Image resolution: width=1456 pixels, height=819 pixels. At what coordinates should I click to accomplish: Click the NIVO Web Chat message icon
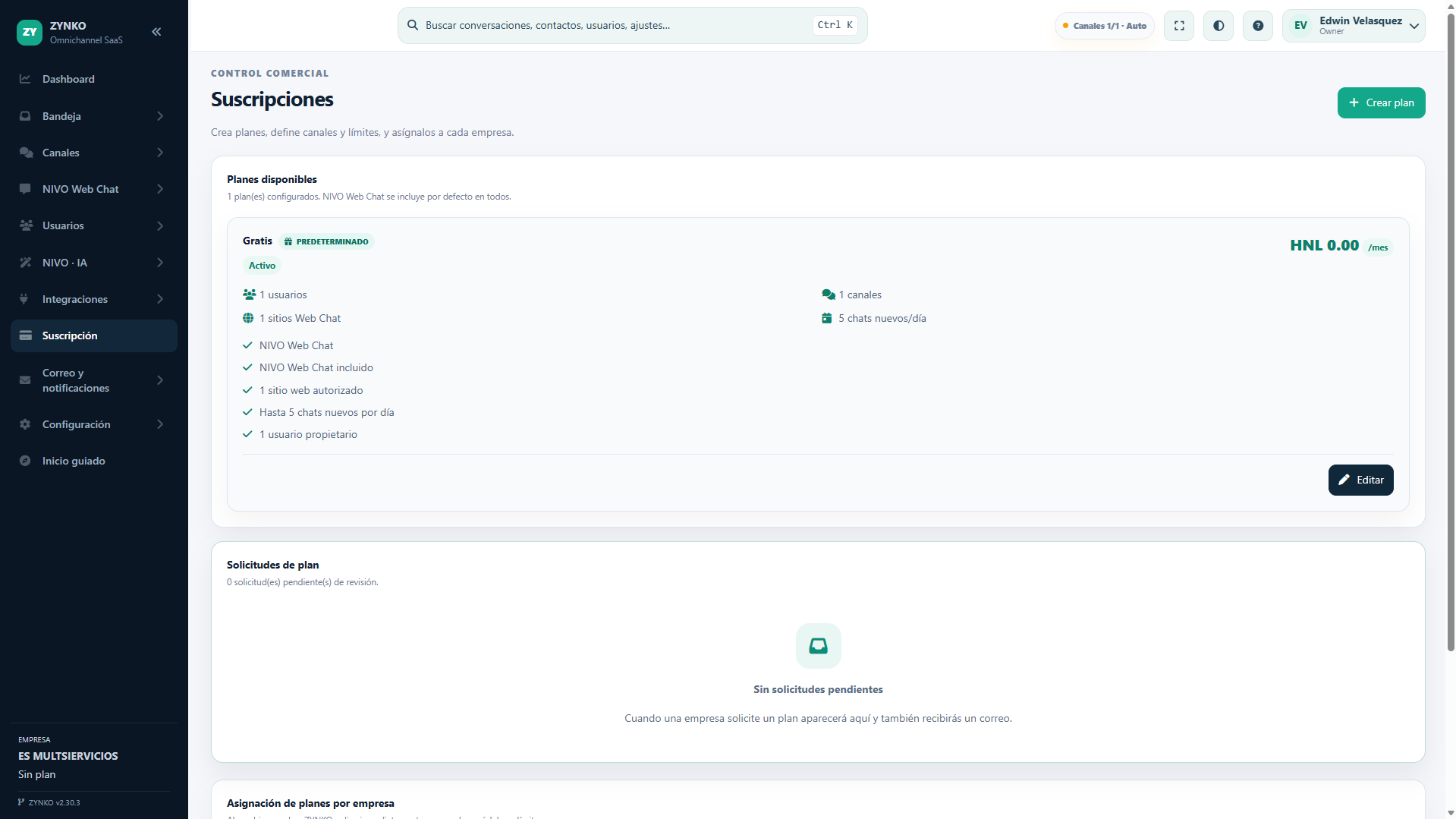tap(25, 189)
